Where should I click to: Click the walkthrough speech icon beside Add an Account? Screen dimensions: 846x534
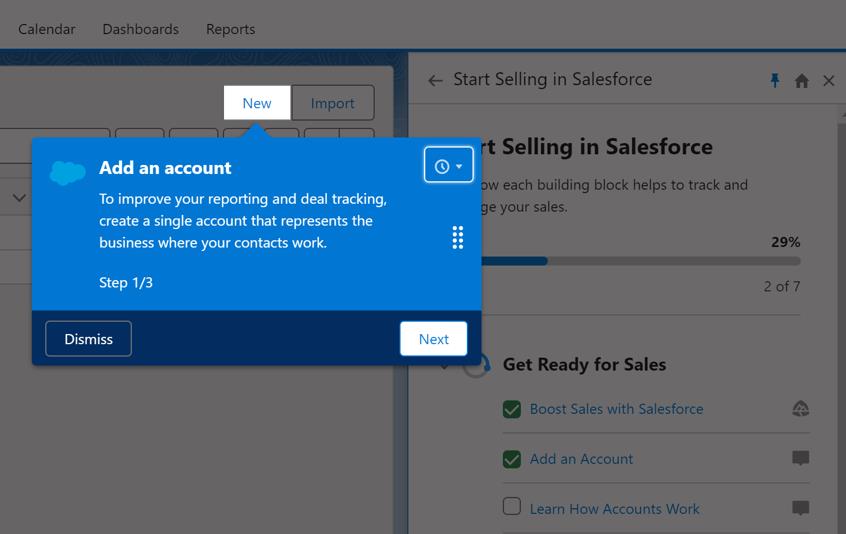(x=800, y=458)
